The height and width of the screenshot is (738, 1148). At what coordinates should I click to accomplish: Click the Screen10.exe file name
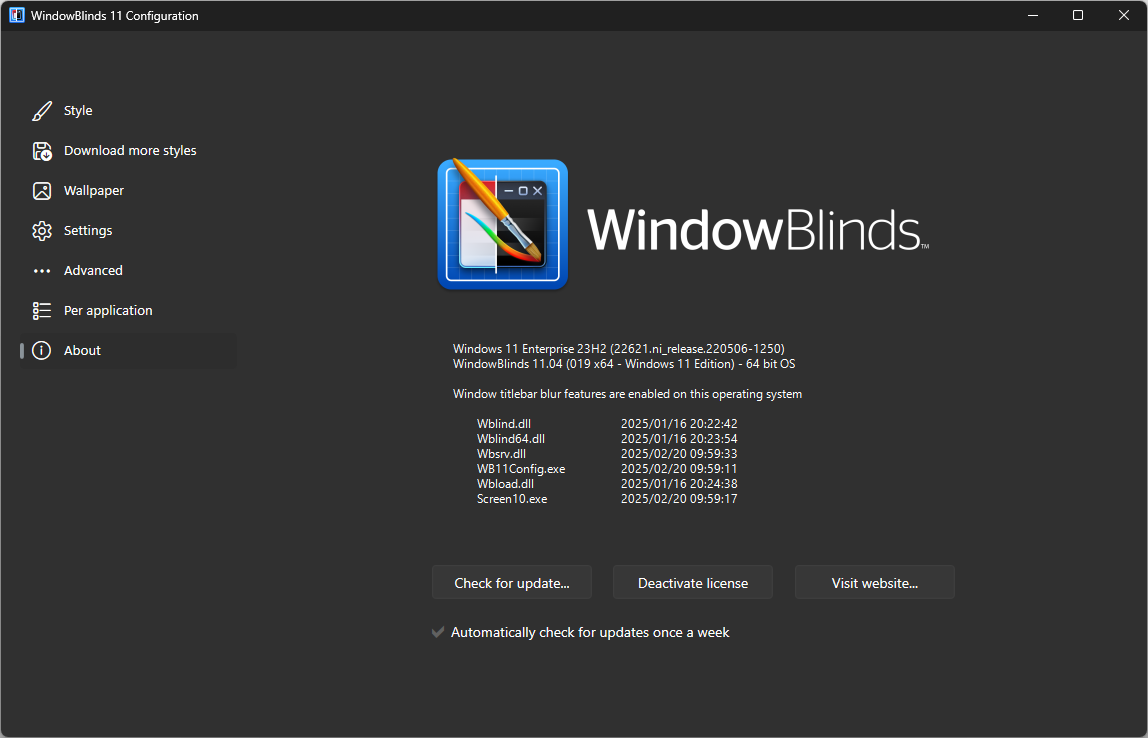point(512,499)
